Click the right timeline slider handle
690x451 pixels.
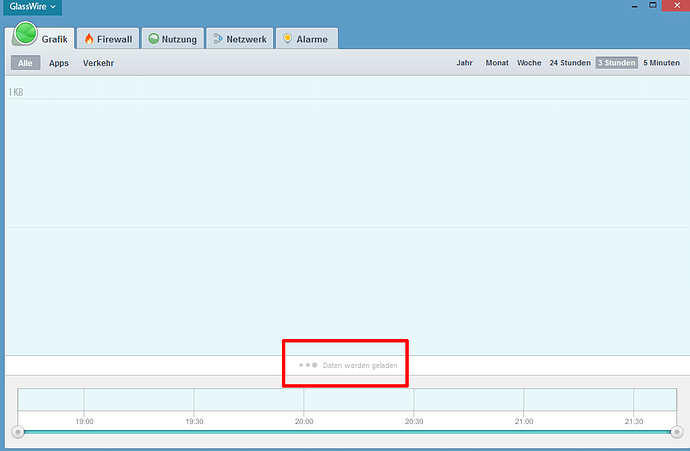click(677, 432)
